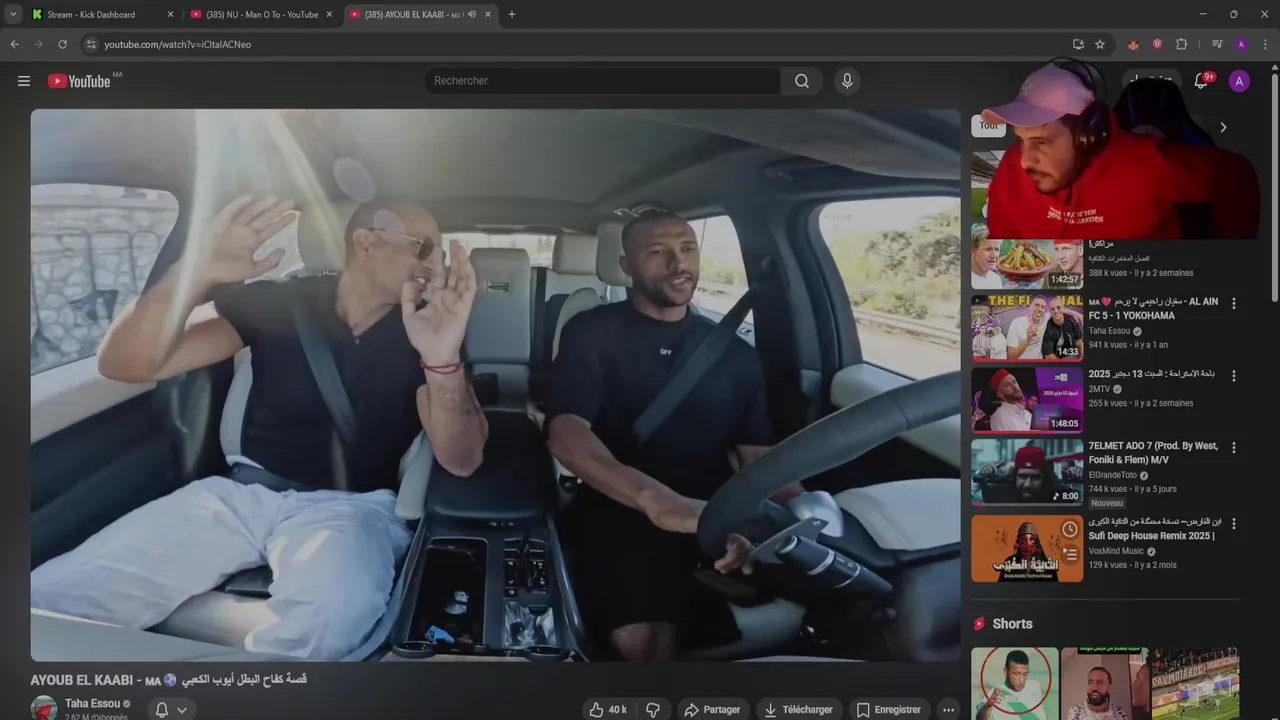
Task: Open more actions ellipsis under the video
Action: [948, 710]
